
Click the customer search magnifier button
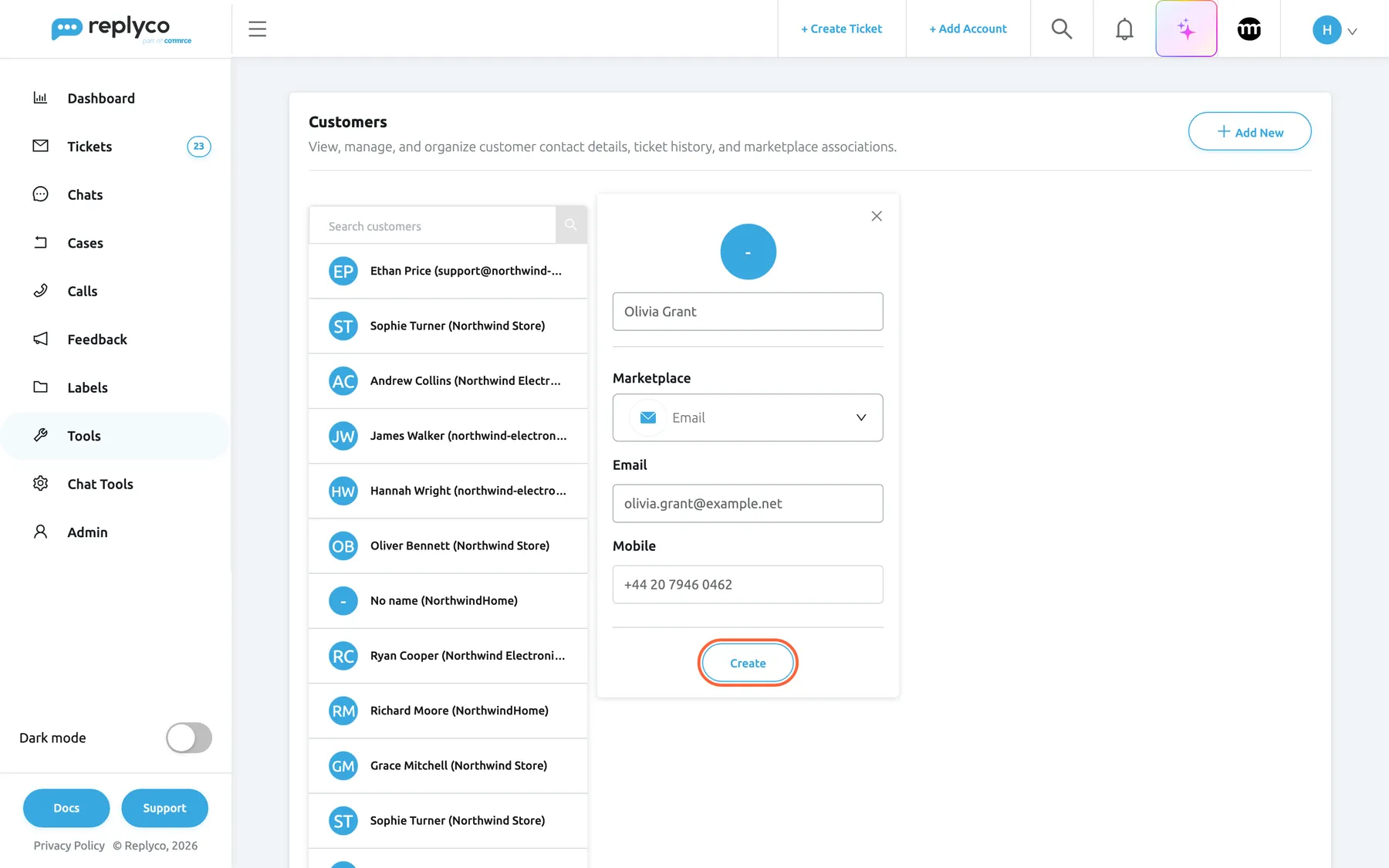[571, 225]
